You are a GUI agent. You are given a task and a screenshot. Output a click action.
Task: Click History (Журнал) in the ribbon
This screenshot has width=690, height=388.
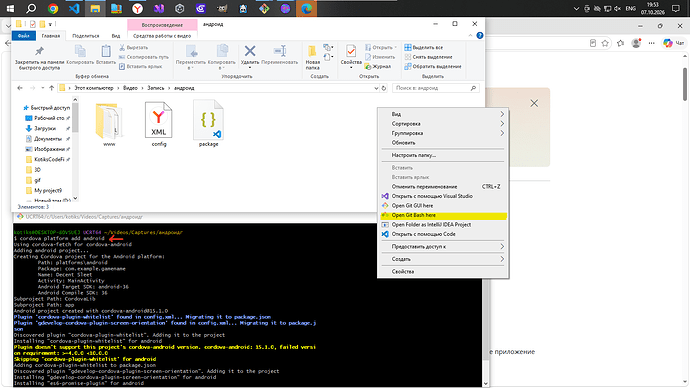click(378, 66)
